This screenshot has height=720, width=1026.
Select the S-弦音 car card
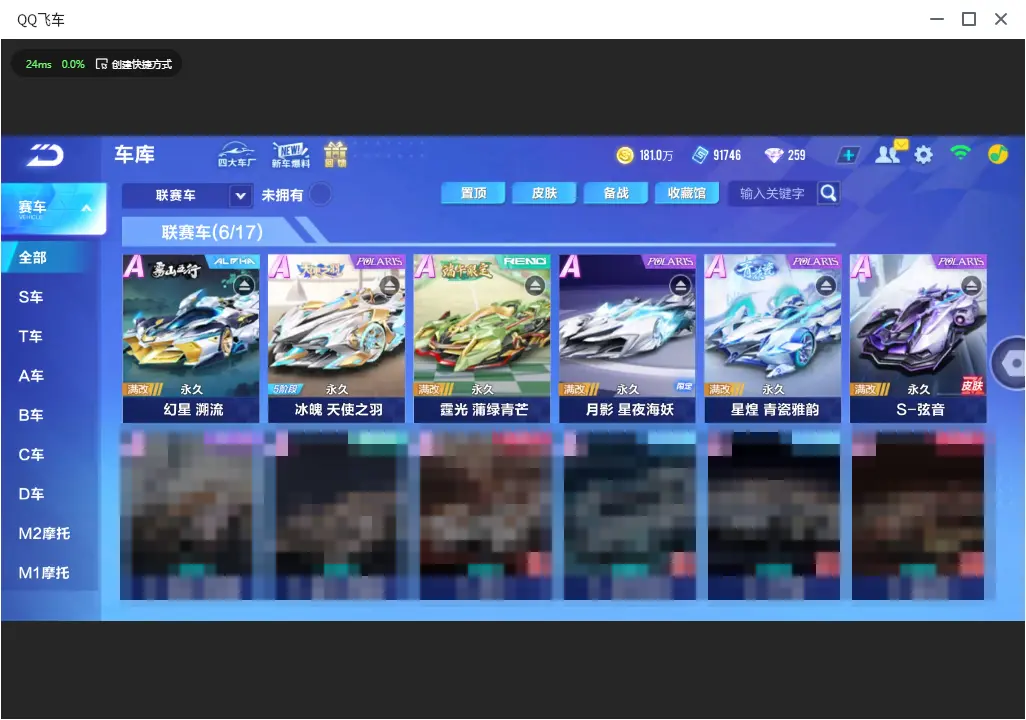(x=918, y=338)
